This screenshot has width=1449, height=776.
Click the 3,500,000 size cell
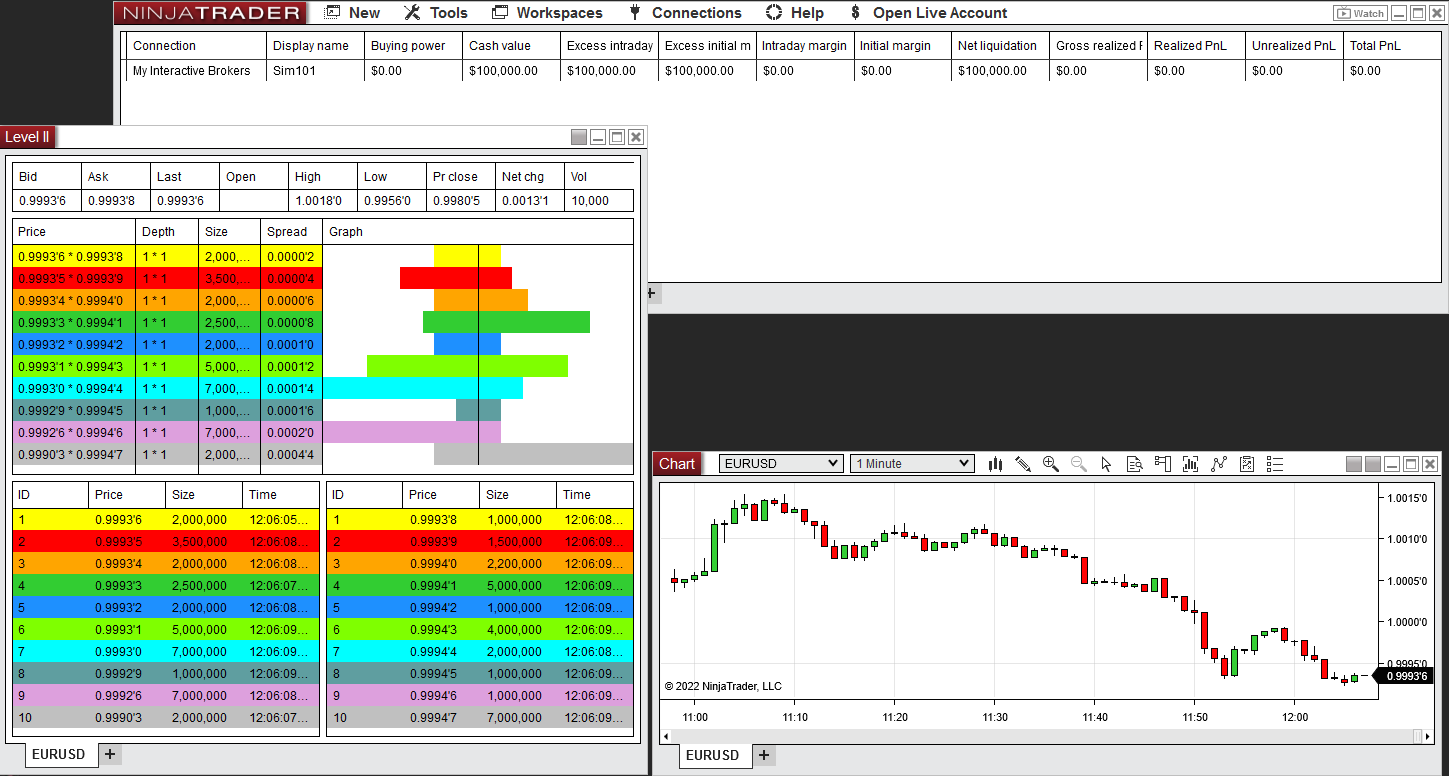click(x=203, y=542)
